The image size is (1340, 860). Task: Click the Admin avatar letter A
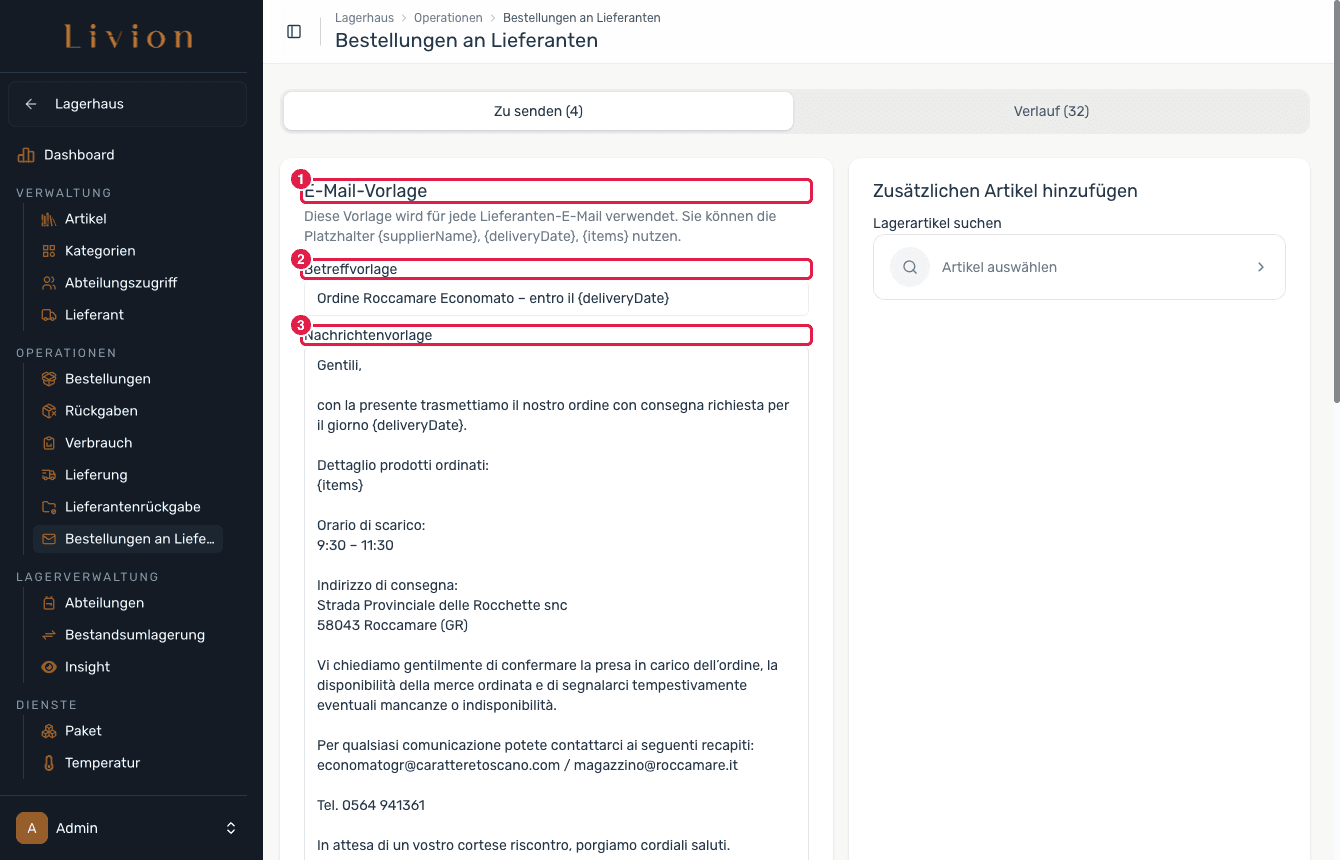pyautogui.click(x=32, y=828)
